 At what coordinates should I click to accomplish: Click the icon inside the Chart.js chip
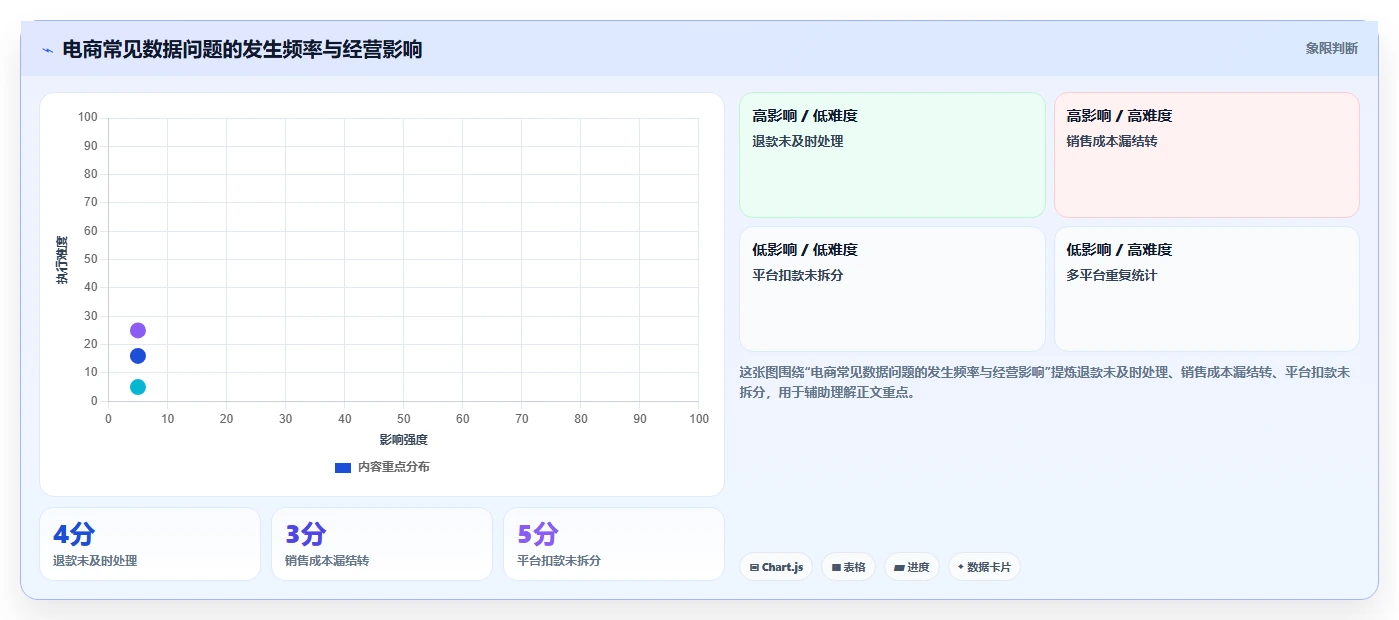(x=754, y=567)
